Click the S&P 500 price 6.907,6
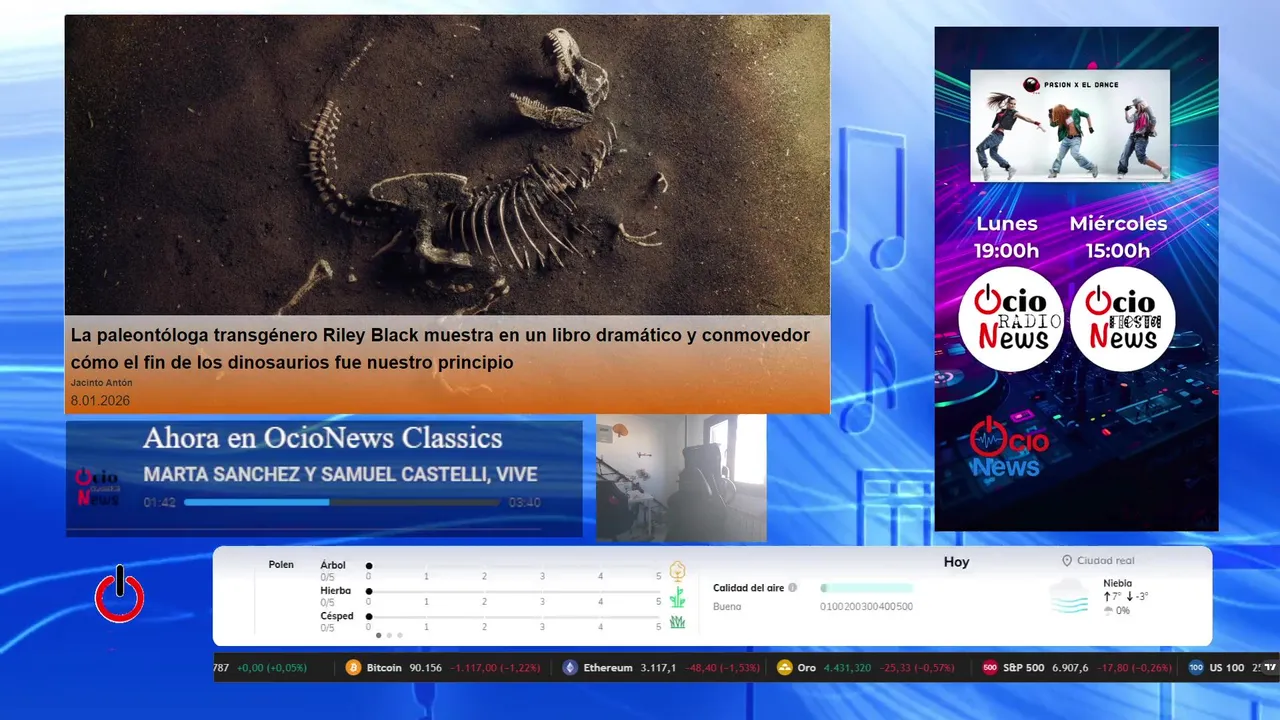This screenshot has height=720, width=1280. click(x=1070, y=668)
